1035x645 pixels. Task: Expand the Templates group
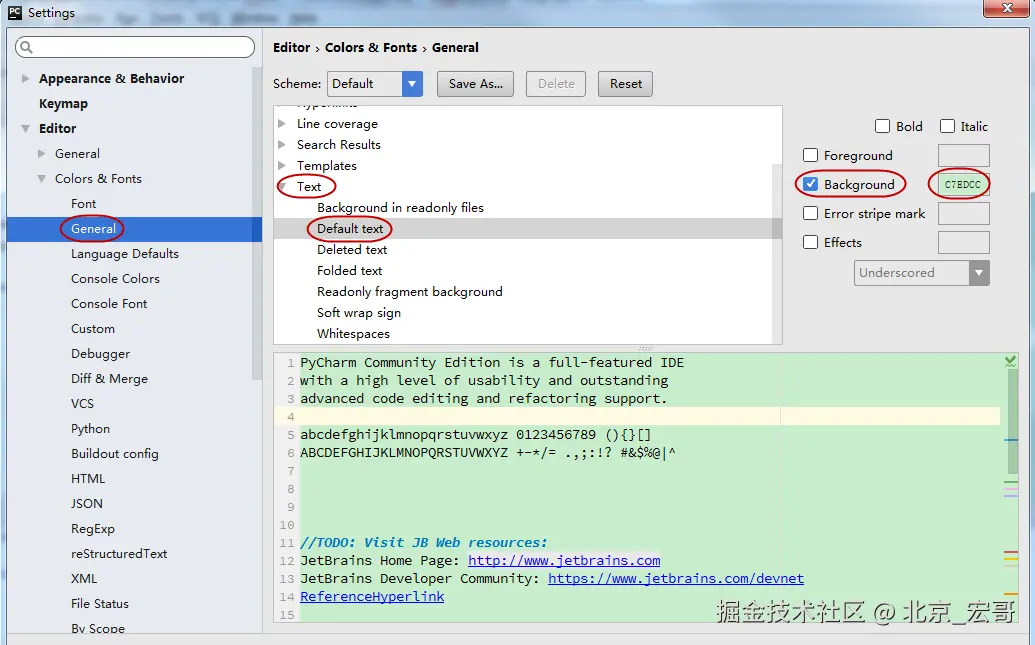coord(282,165)
